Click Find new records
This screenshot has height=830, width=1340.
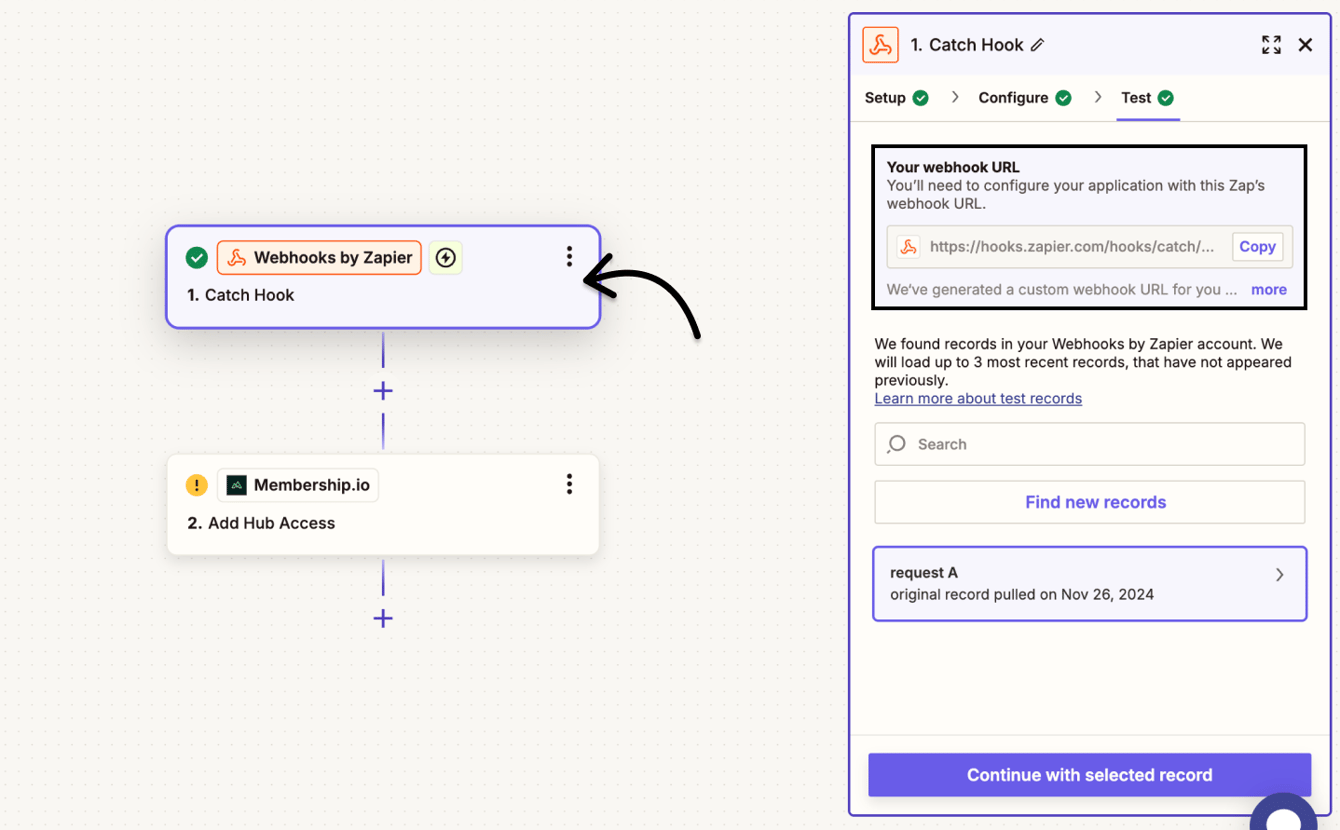click(1089, 502)
